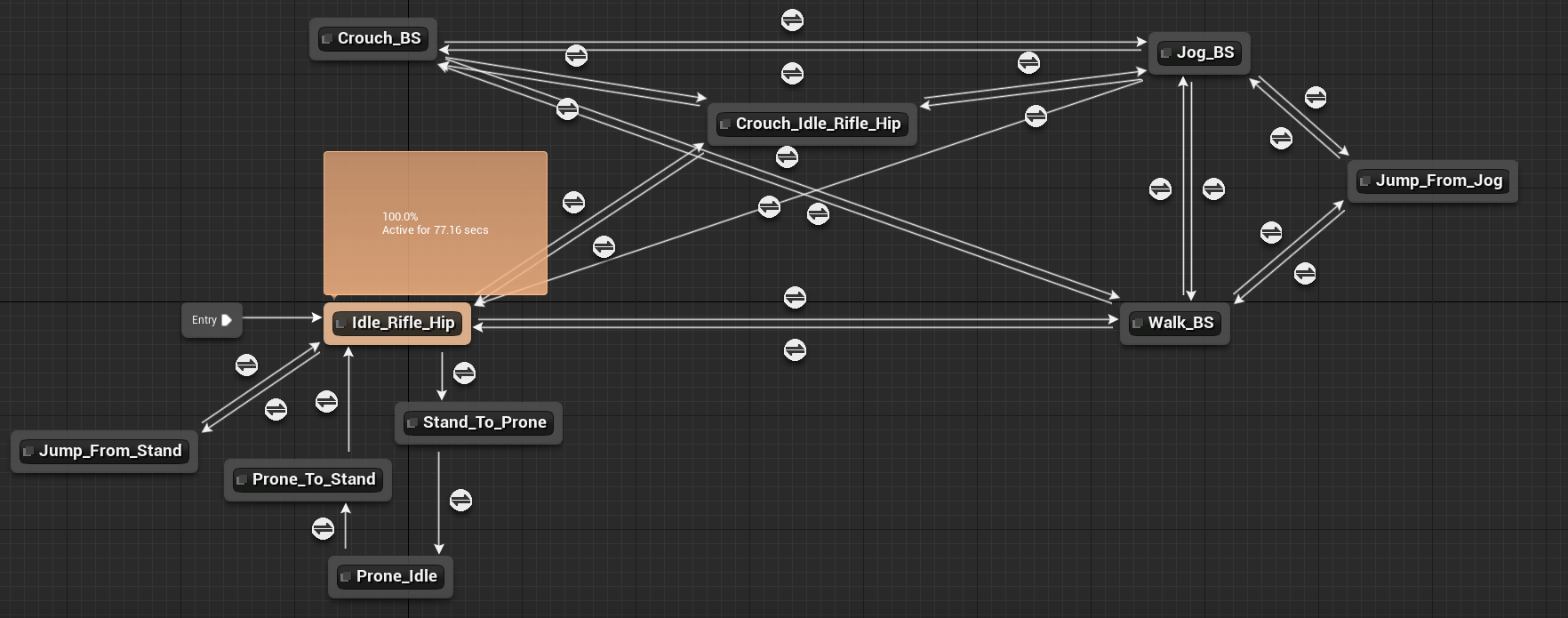Select the Prone_Idle state node
1568x618 pixels.
click(390, 576)
